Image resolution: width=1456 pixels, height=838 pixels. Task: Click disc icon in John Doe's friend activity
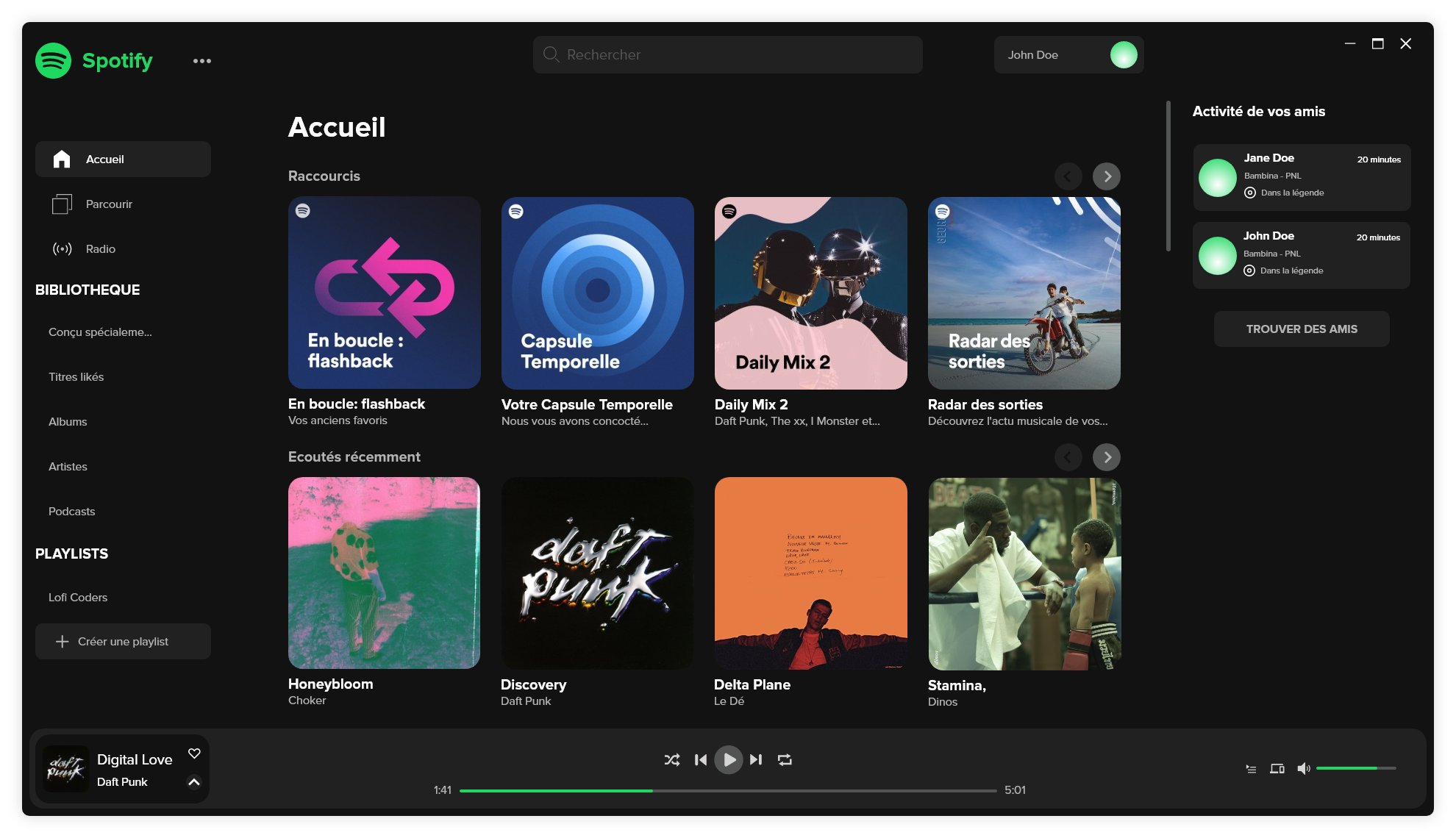[1249, 271]
